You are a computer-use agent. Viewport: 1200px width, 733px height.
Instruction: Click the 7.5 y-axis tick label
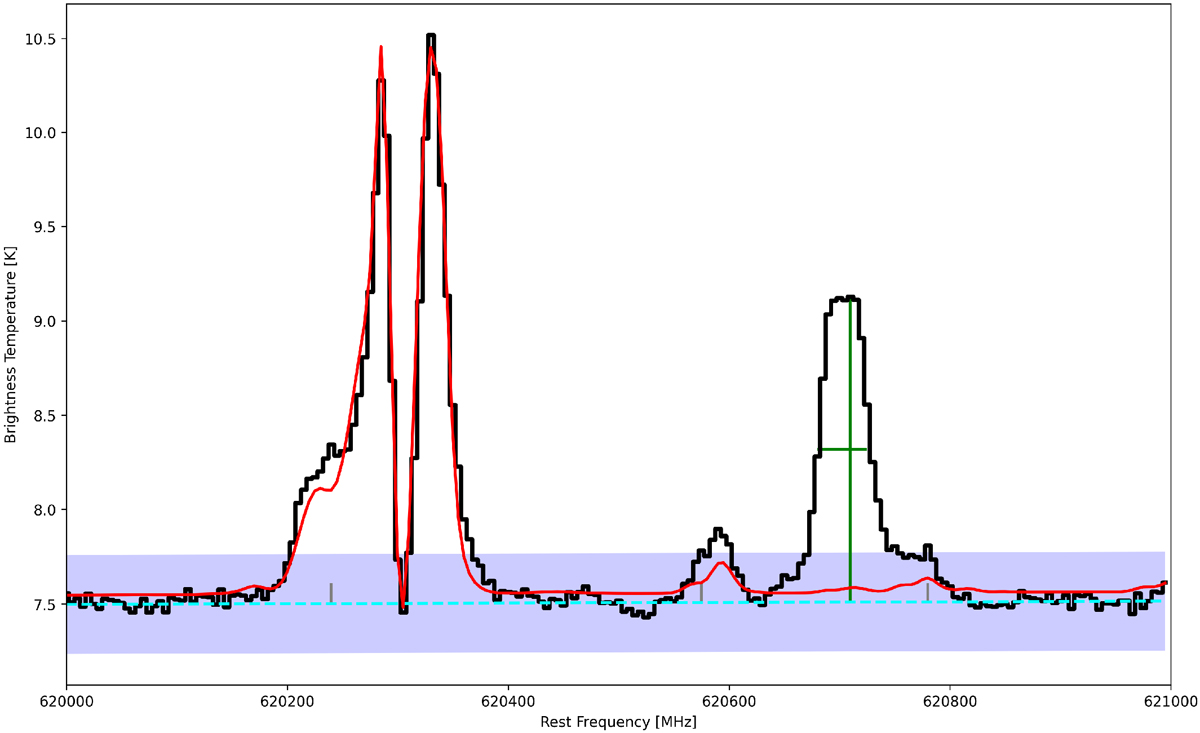(x=42, y=604)
